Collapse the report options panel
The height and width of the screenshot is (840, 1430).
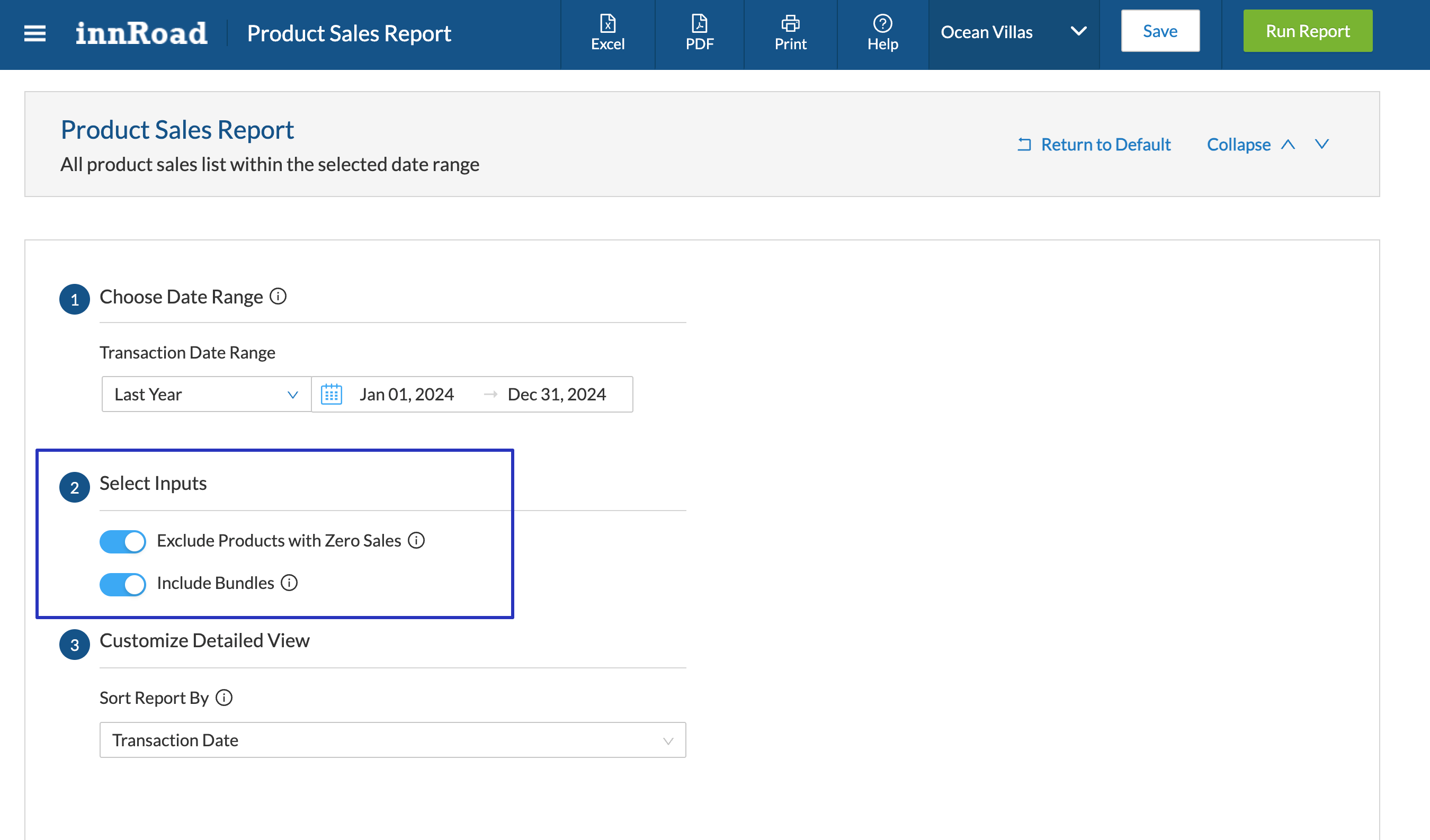click(x=1250, y=144)
